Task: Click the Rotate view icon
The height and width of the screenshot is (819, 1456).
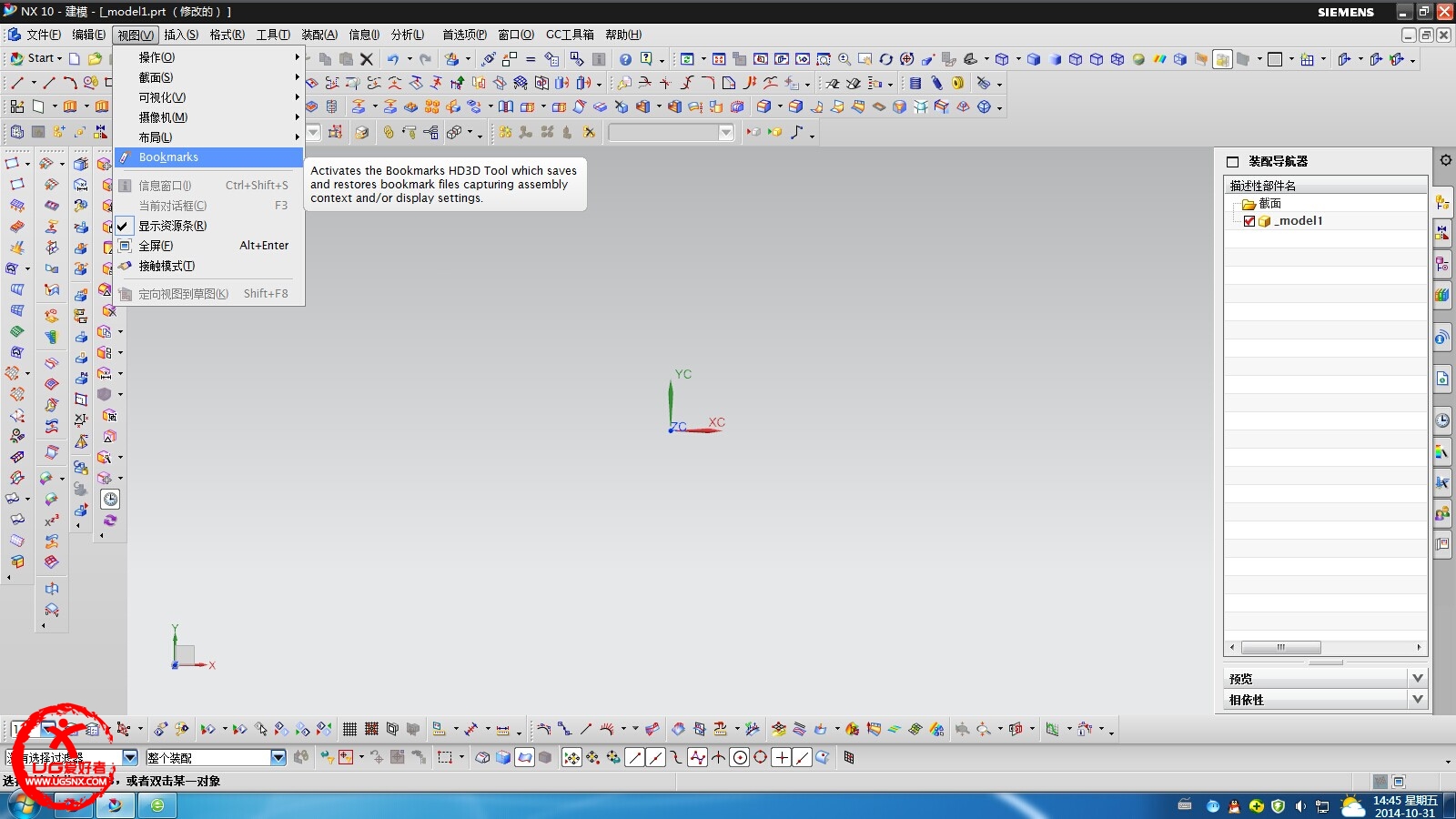Action: (x=885, y=59)
